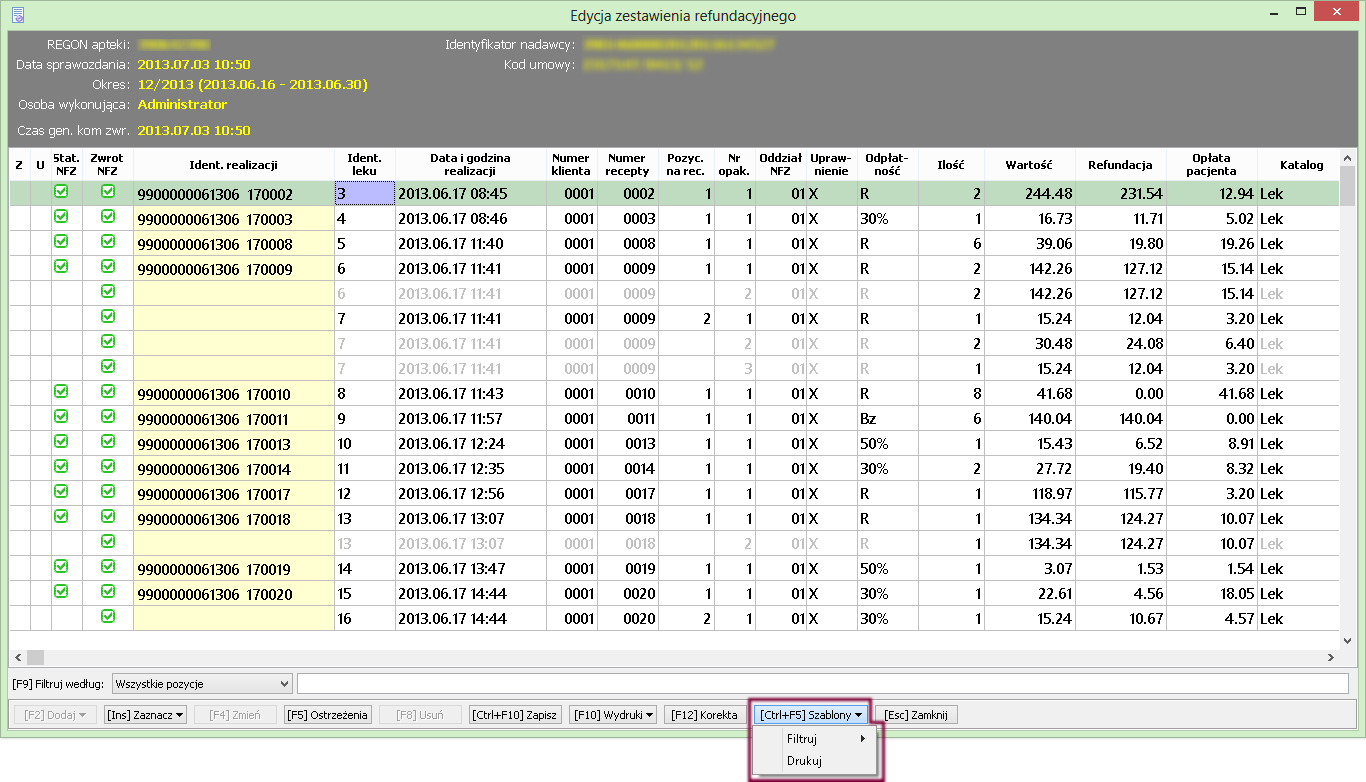Click the Ident. leku column header
The height and width of the screenshot is (782, 1366).
[x=364, y=165]
